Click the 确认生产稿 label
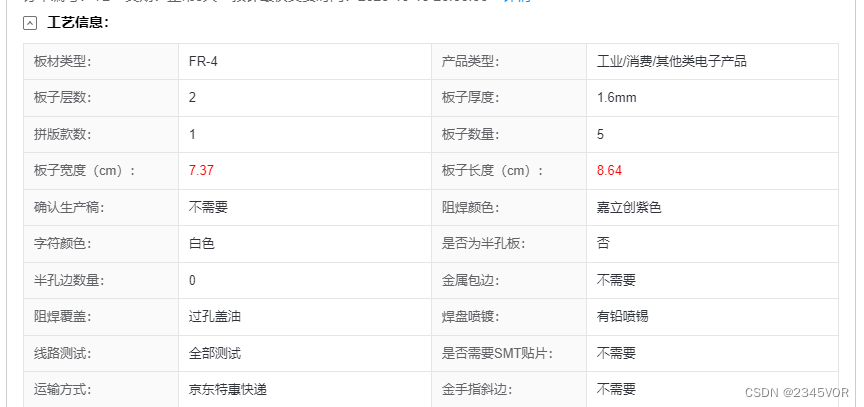The height and width of the screenshot is (407, 864). click(69, 207)
